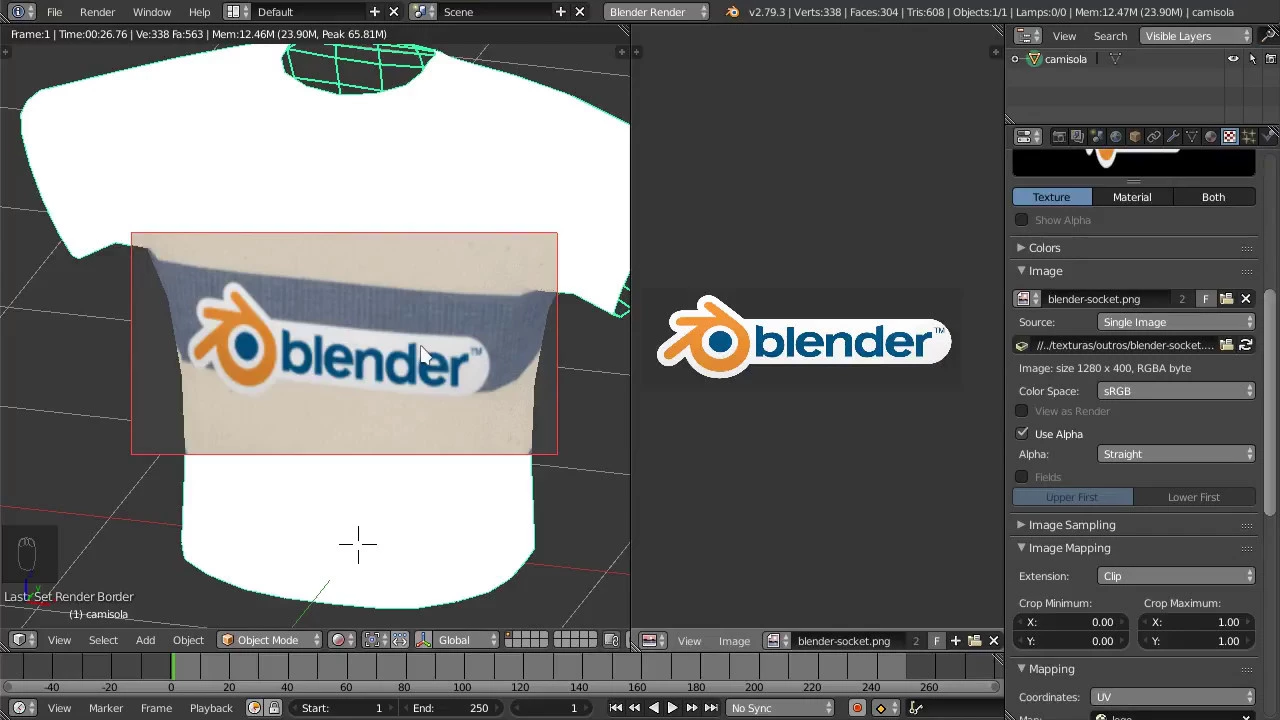Open the Extension dropdown showing Clip
The width and height of the screenshot is (1280, 720).
[x=1176, y=576]
